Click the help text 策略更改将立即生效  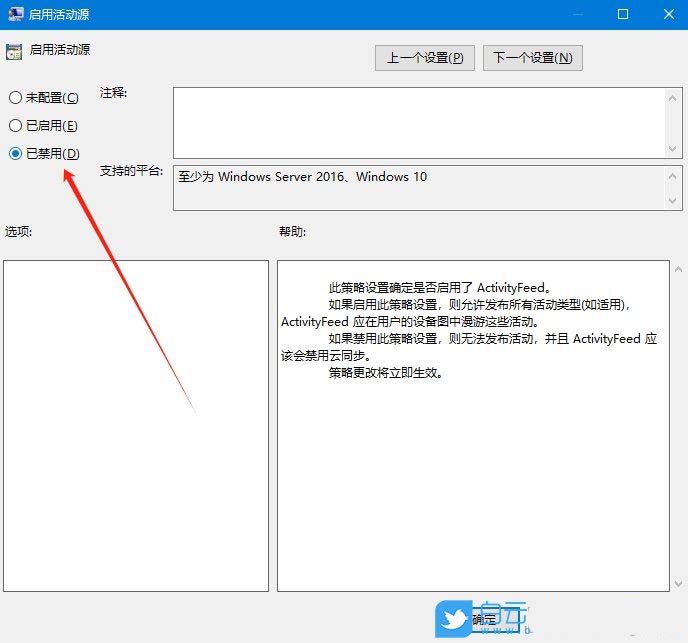click(386, 373)
